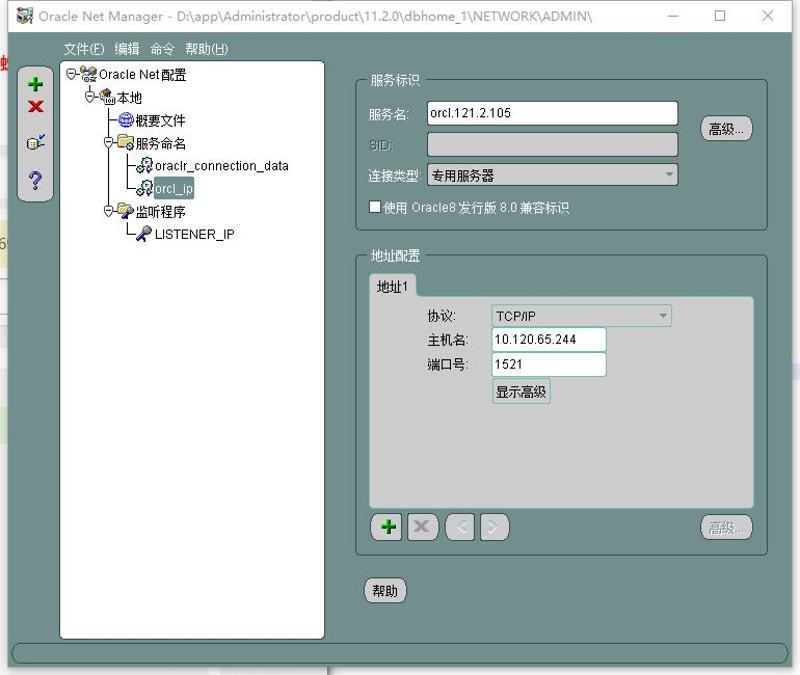Close the Oracle Net Manager window
This screenshot has width=800, height=675.
pyautogui.click(x=767, y=16)
